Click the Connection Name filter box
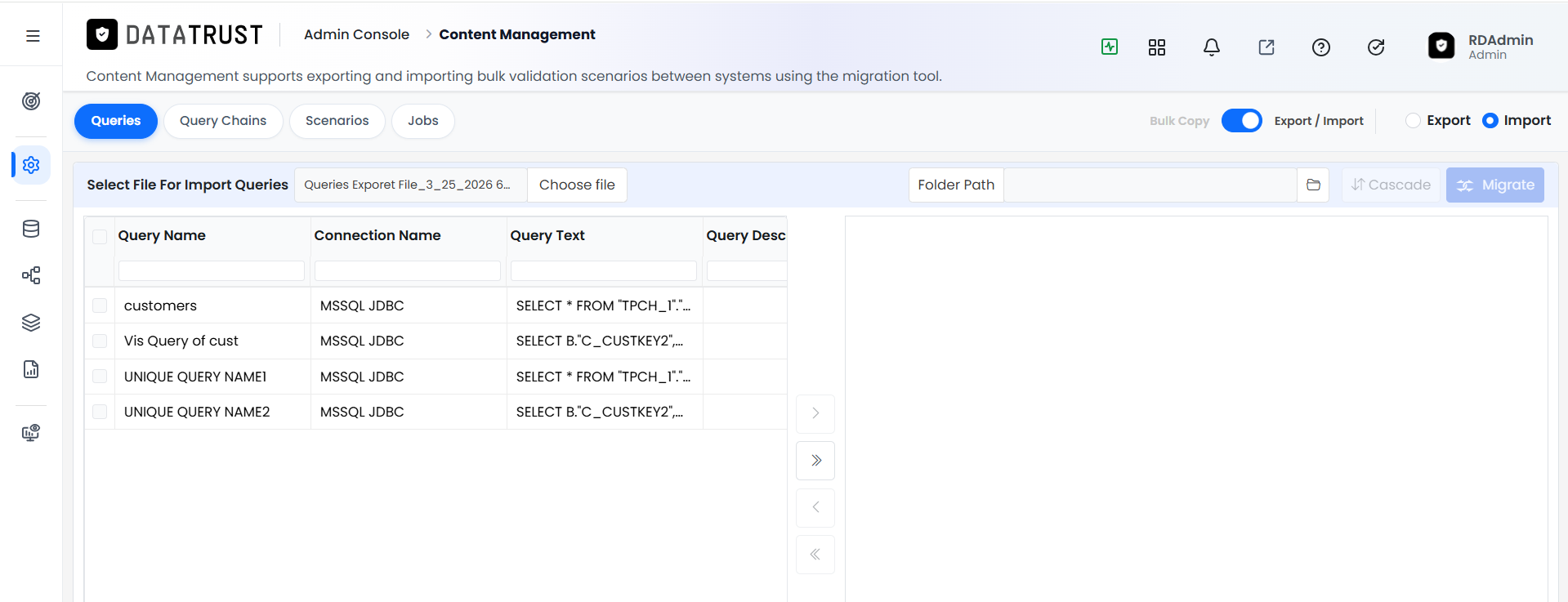 coord(408,270)
